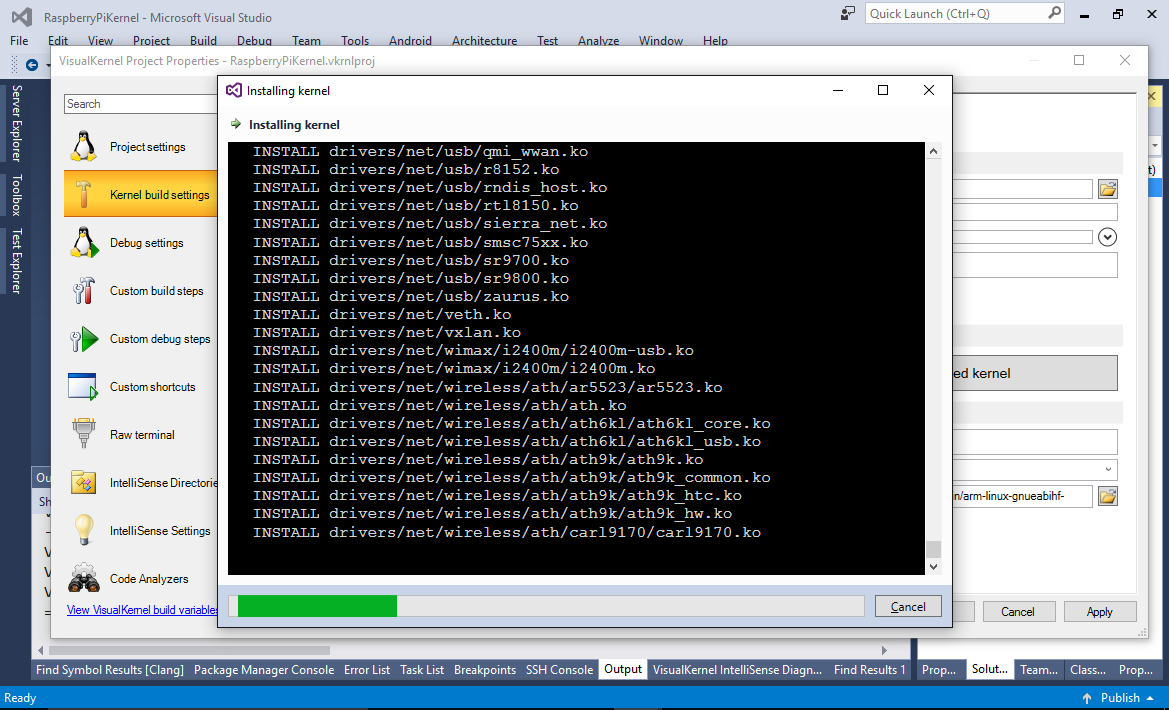The height and width of the screenshot is (710, 1169).
Task: Select Kernel build settings hammer icon
Action: tap(84, 195)
